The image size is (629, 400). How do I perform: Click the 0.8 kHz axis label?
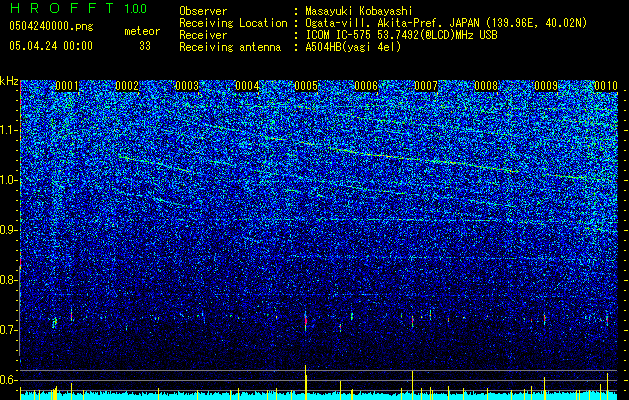tap(9, 280)
